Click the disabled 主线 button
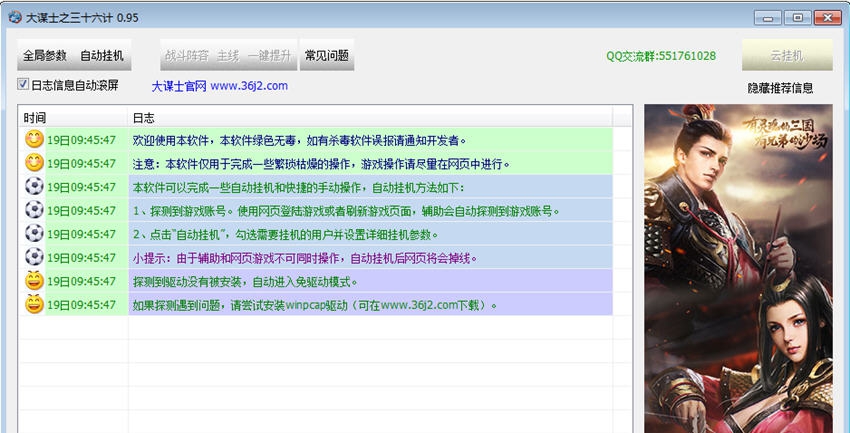Image resolution: width=850 pixels, height=433 pixels. point(228,55)
